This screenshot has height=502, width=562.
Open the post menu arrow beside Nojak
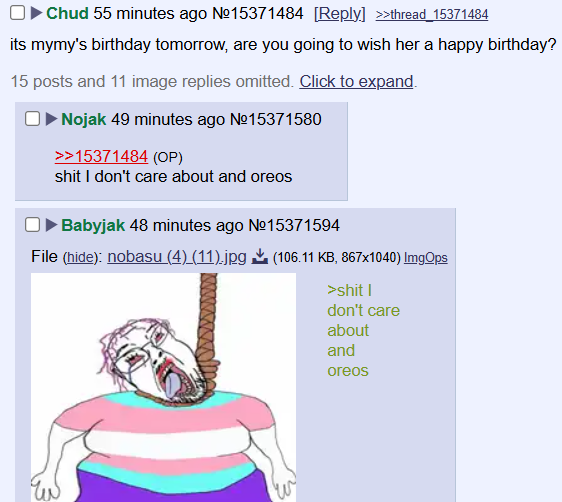[52, 119]
